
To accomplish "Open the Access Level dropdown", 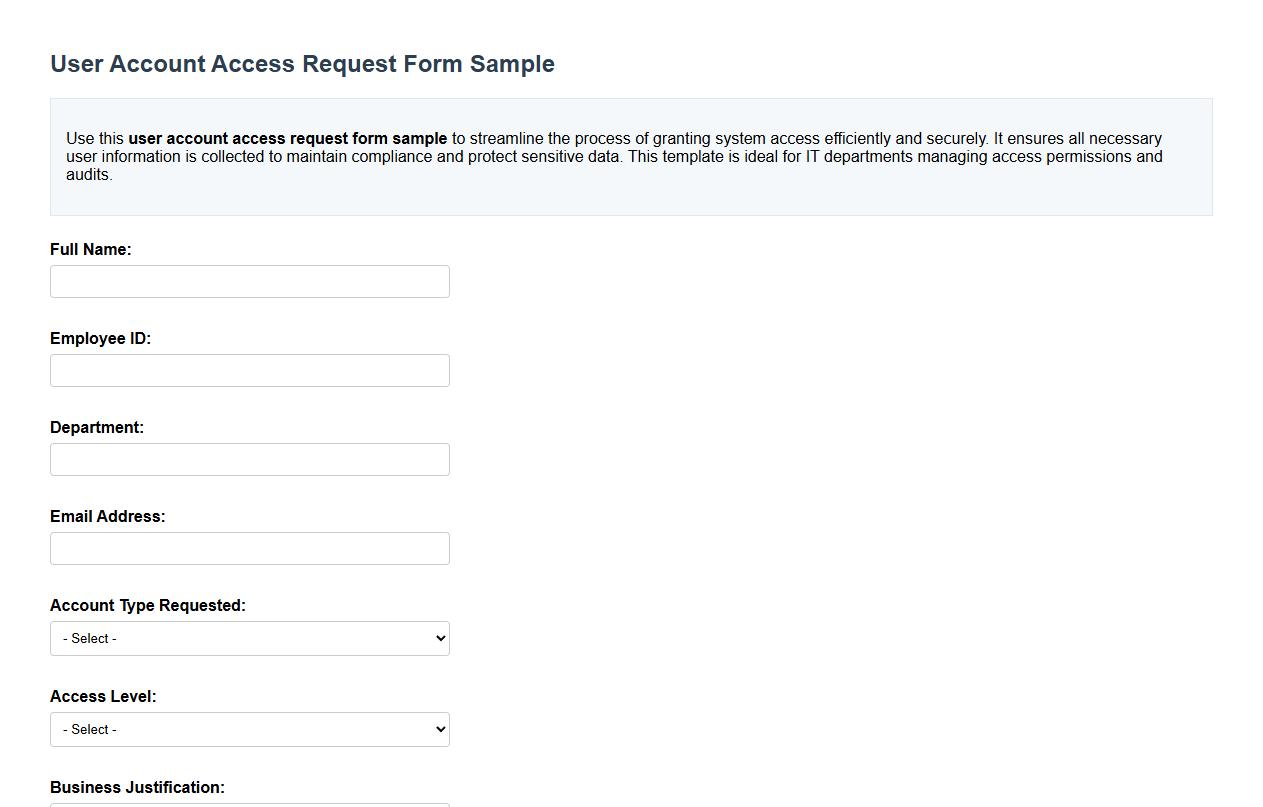I will click(249, 729).
